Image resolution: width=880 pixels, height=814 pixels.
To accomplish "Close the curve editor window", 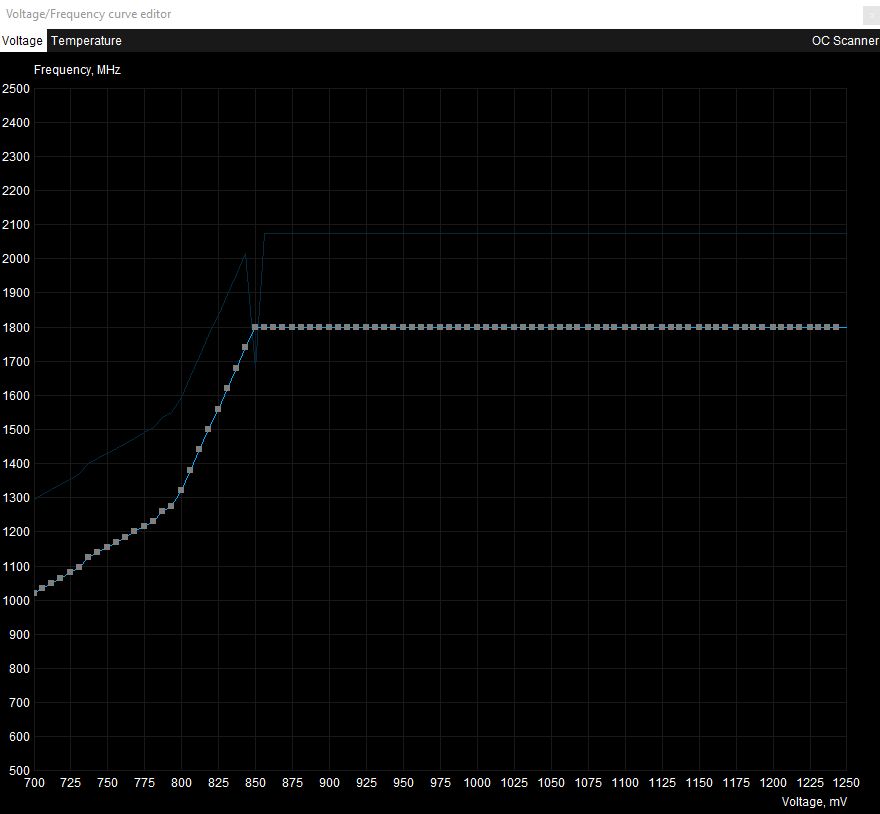I will [871, 15].
